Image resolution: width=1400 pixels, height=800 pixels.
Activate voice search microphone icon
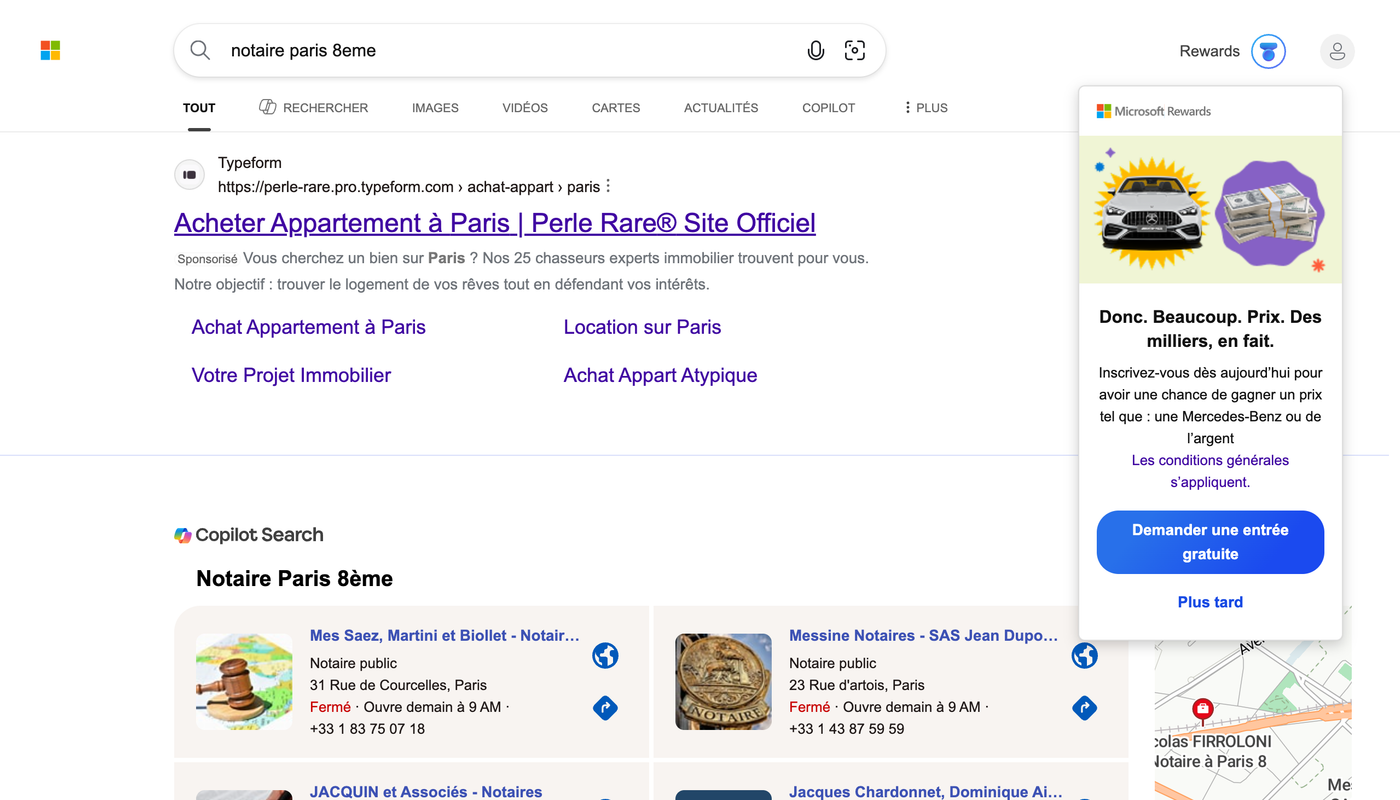click(x=816, y=50)
